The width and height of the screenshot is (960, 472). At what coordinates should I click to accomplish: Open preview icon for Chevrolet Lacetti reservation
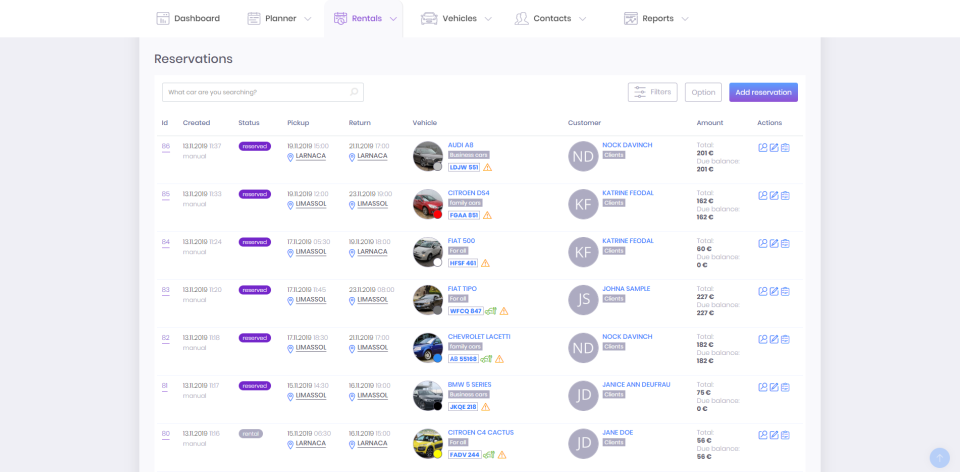tap(762, 339)
